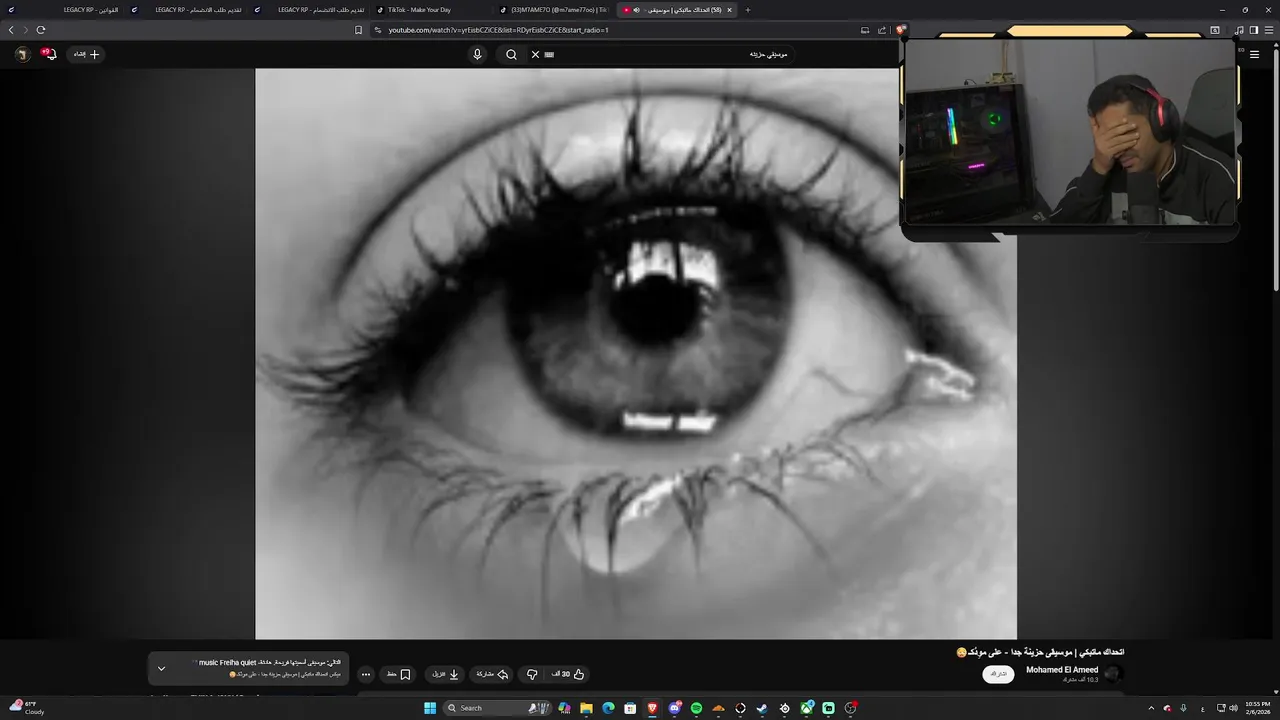Click the Subscribe (اشتراك) button
Image resolution: width=1280 pixels, height=720 pixels.
(x=998, y=674)
